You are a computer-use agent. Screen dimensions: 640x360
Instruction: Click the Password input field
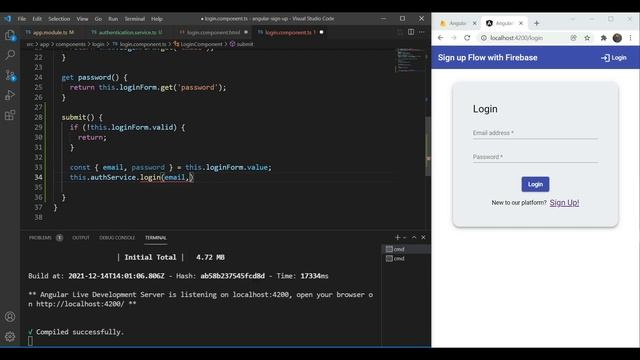click(x=535, y=157)
